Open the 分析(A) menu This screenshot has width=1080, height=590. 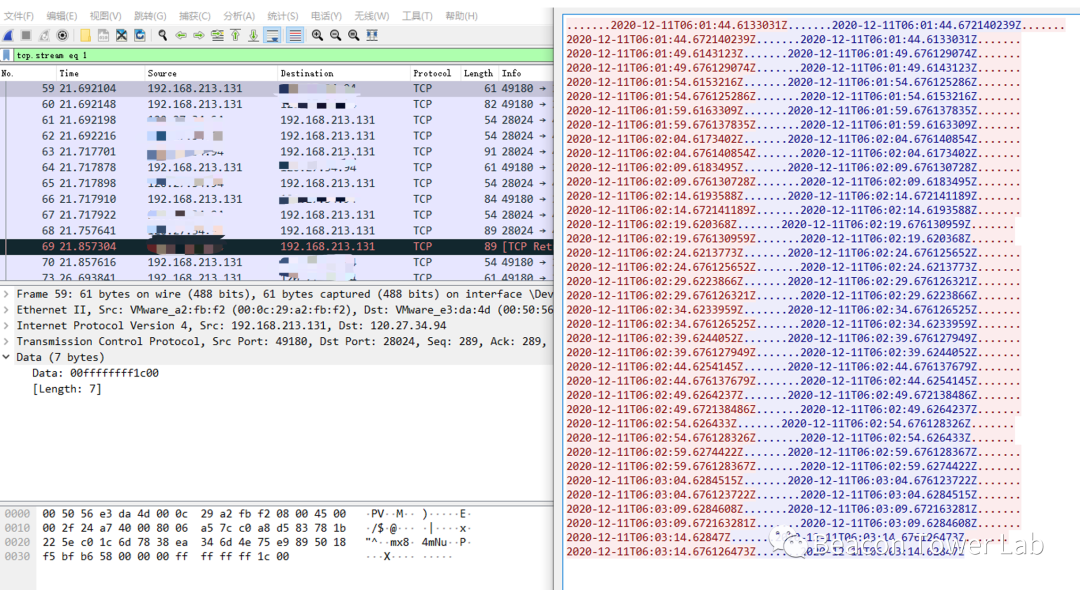point(239,15)
